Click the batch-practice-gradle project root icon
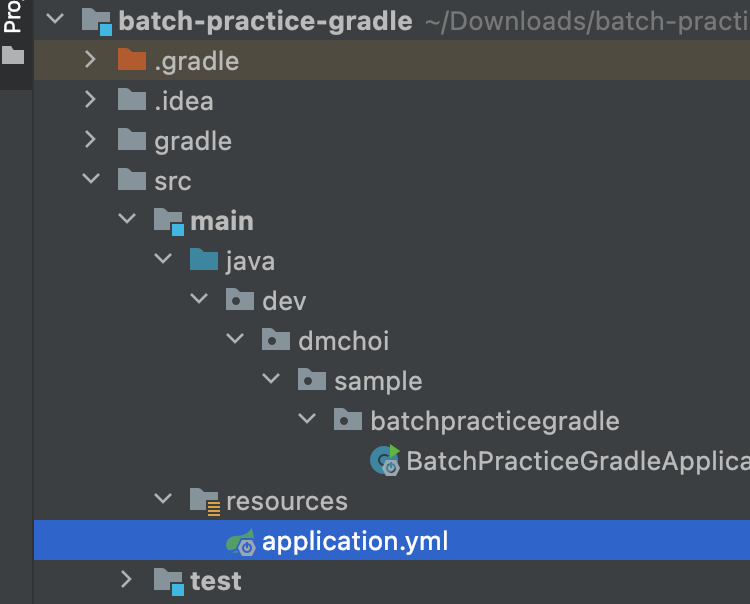The image size is (750, 604). coord(96,20)
